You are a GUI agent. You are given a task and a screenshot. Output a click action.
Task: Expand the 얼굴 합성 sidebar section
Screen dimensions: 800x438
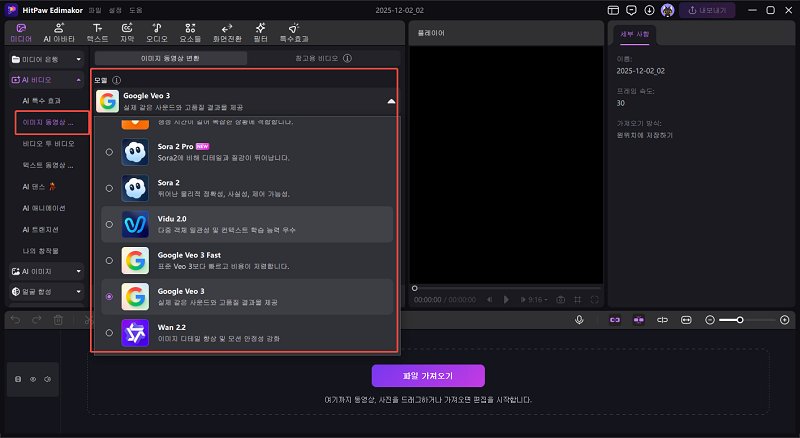click(x=46, y=291)
